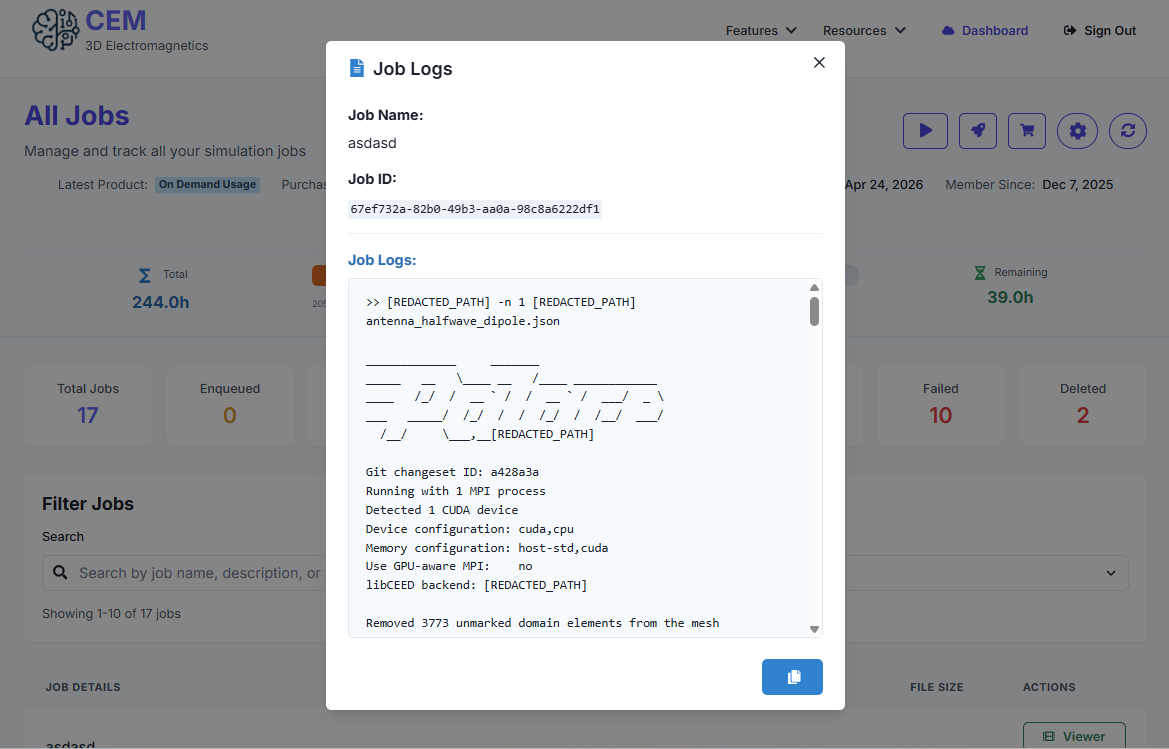This screenshot has width=1169, height=749.
Task: Click the Enqueued 0 card
Action: click(230, 405)
